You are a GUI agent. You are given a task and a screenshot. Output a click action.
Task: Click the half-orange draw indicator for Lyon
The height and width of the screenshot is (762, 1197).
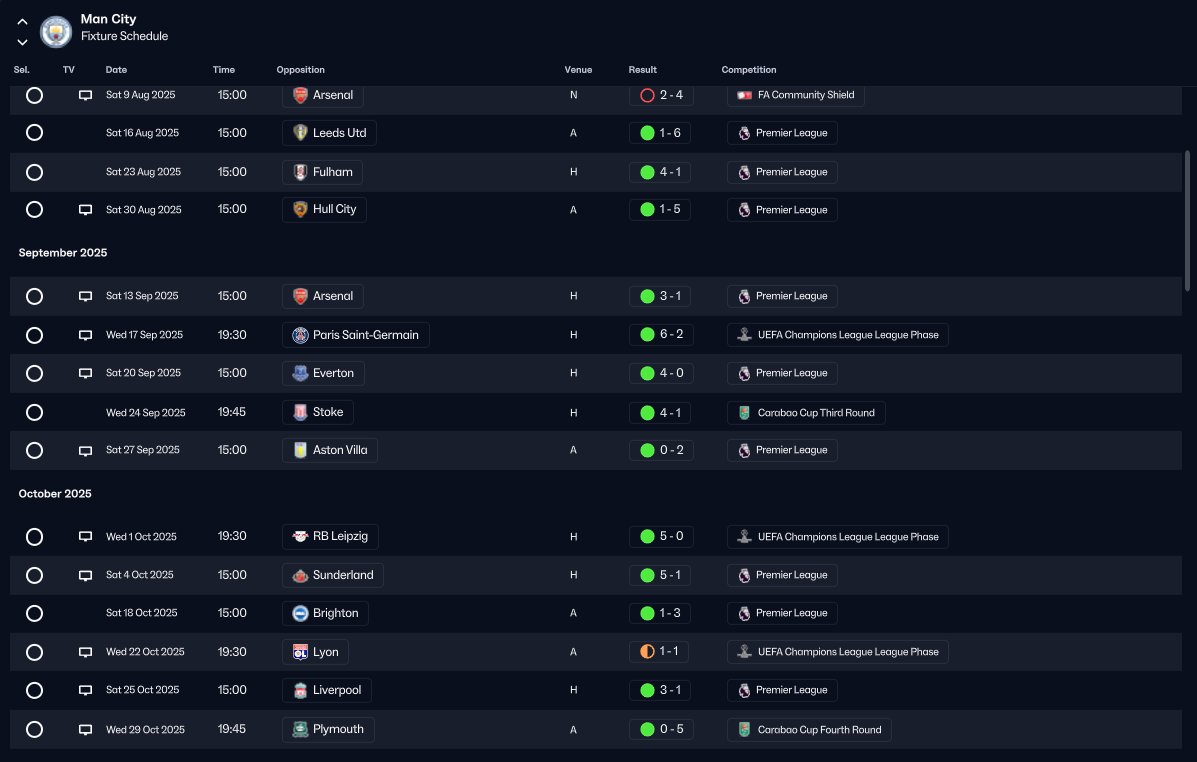[x=647, y=652]
